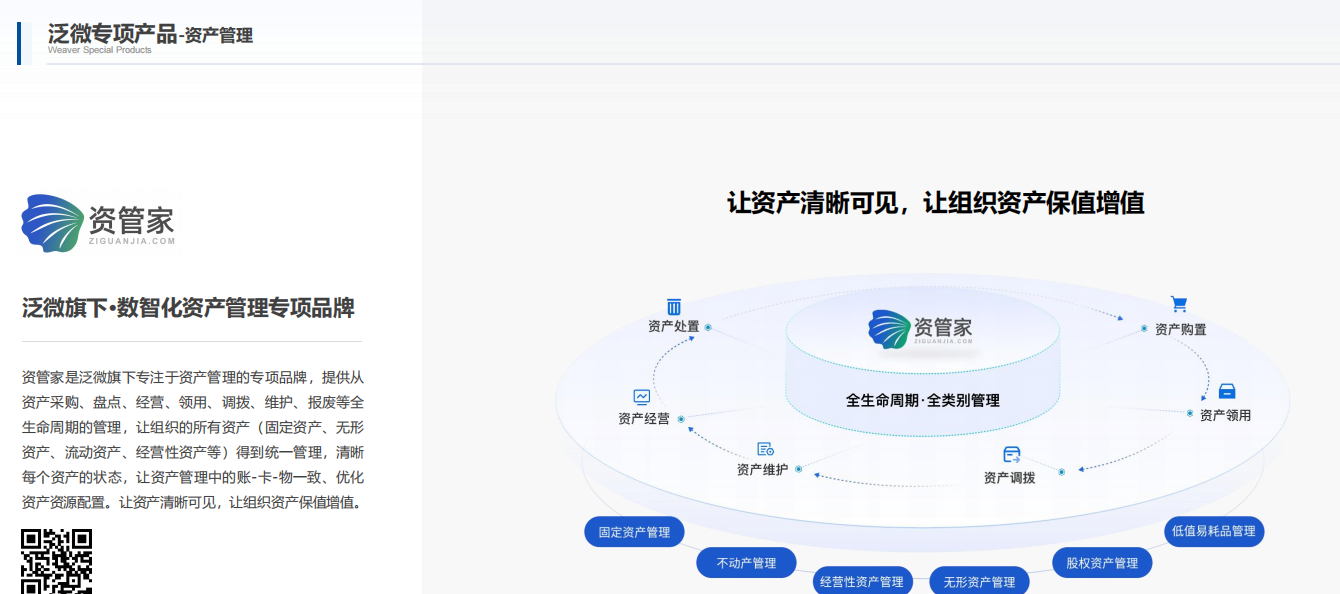
Task: Select the 股权资产管理 button
Action: pos(1100,562)
